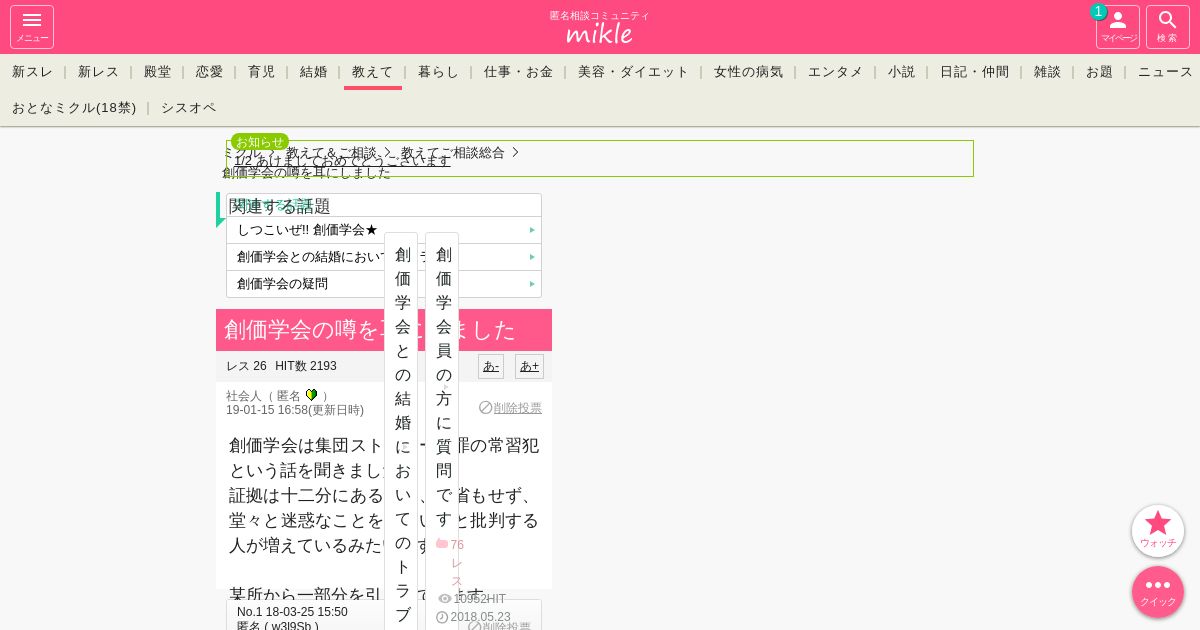The image size is (1200, 630).
Task: Open vertical card 創価学会との結婚においてのトラブ
Action: [401, 432]
